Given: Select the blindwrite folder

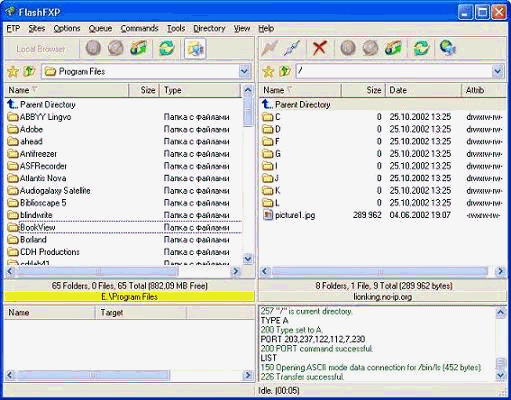Looking at the screenshot, I should point(30,215).
